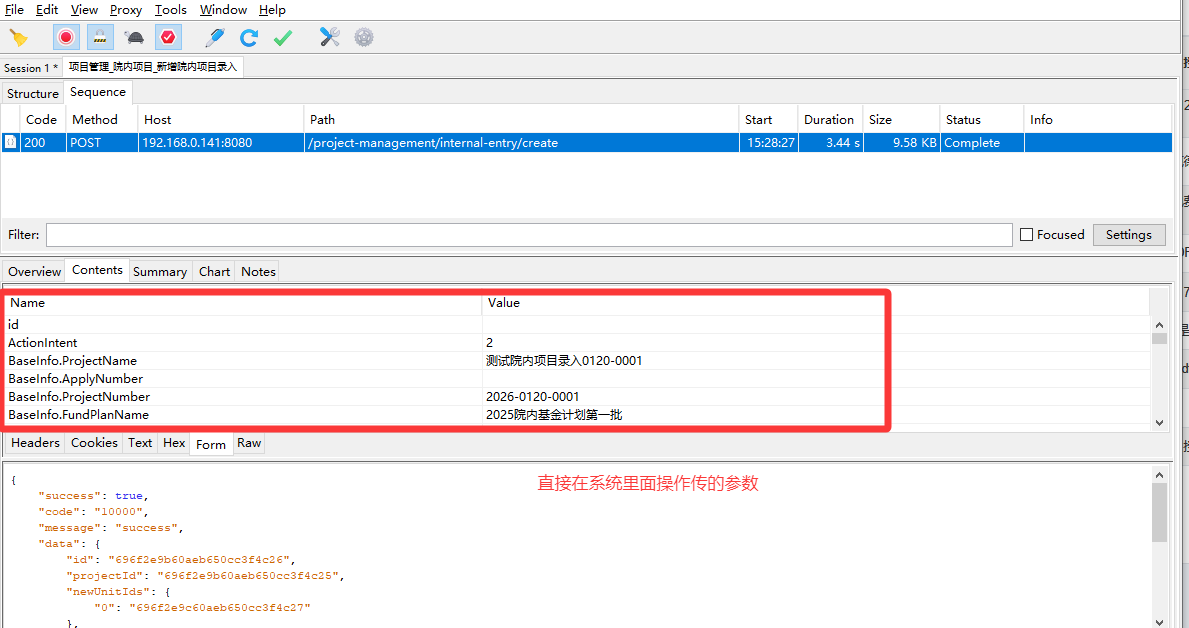Sort by the Duration column header
The height and width of the screenshot is (628, 1189).
pyautogui.click(x=830, y=120)
